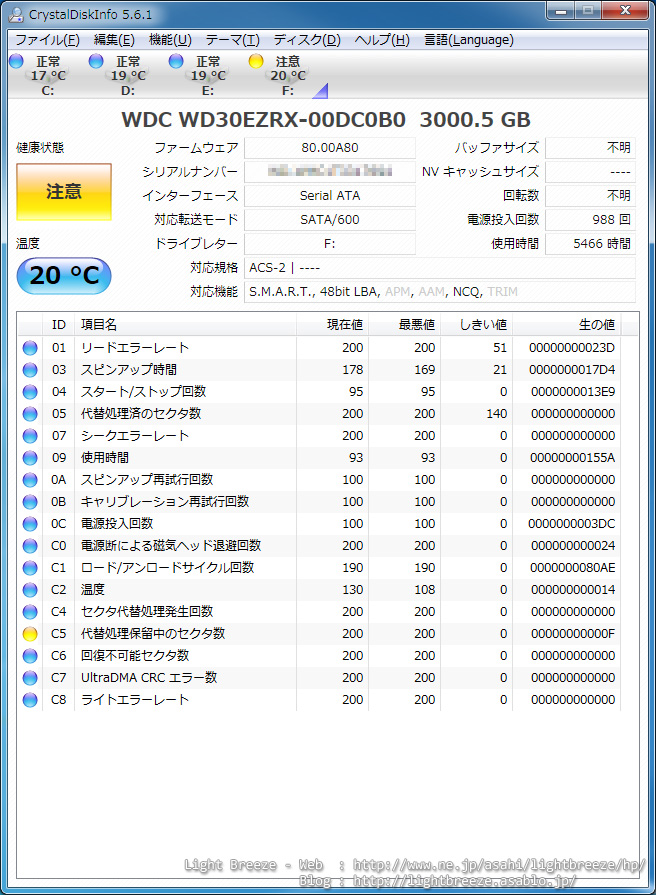
Task: Click the NV キャッシュサイズ value field
Action: coord(590,172)
